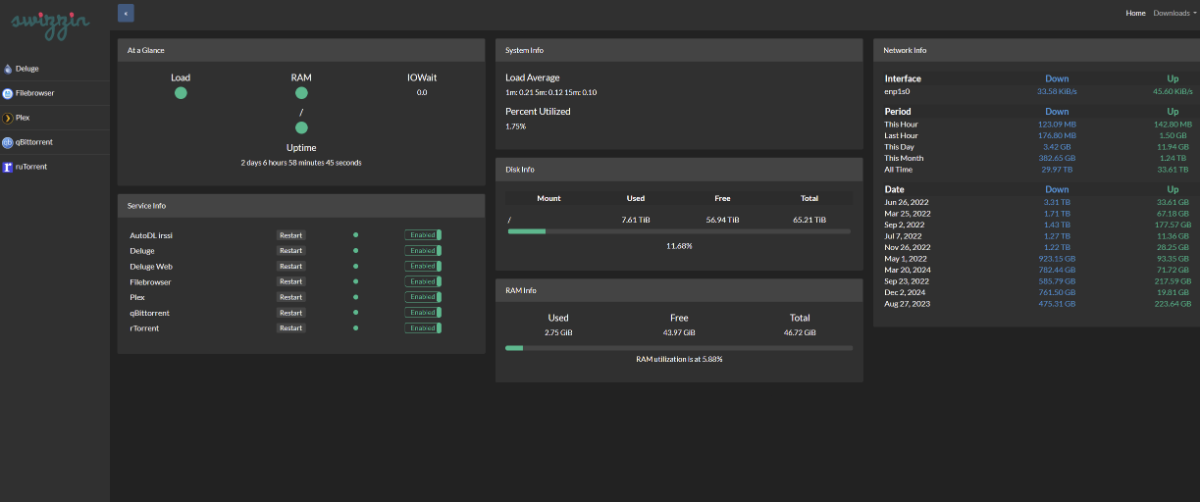Click the RAM Total value 46.72 GiB
The height and width of the screenshot is (502, 1200).
(x=799, y=332)
